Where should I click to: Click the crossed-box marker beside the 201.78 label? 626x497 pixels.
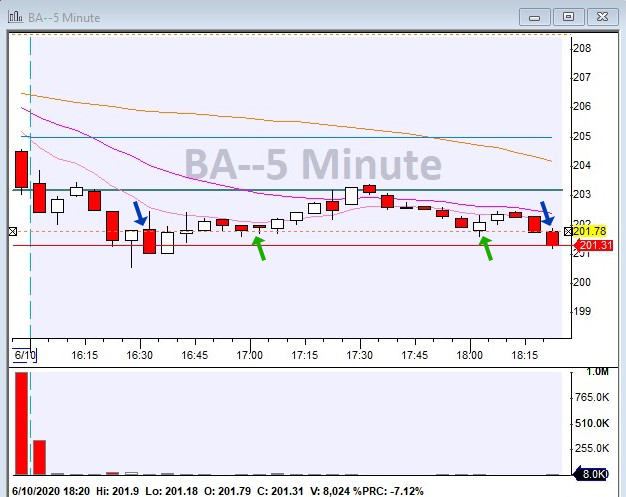pos(568,231)
